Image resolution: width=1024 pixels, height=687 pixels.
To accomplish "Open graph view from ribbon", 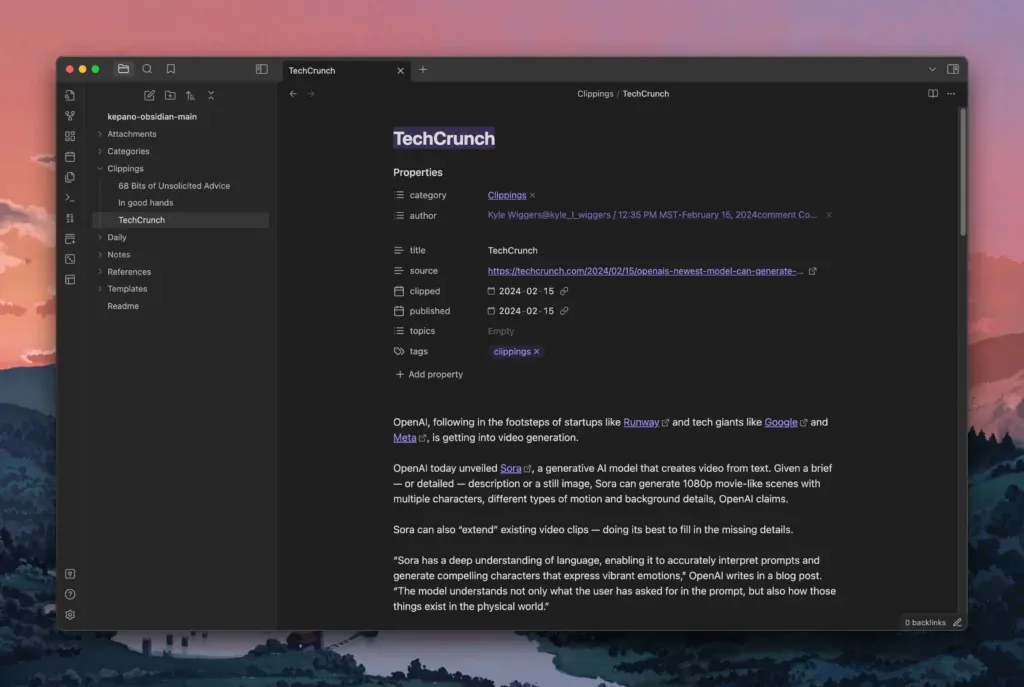I will coord(70,116).
